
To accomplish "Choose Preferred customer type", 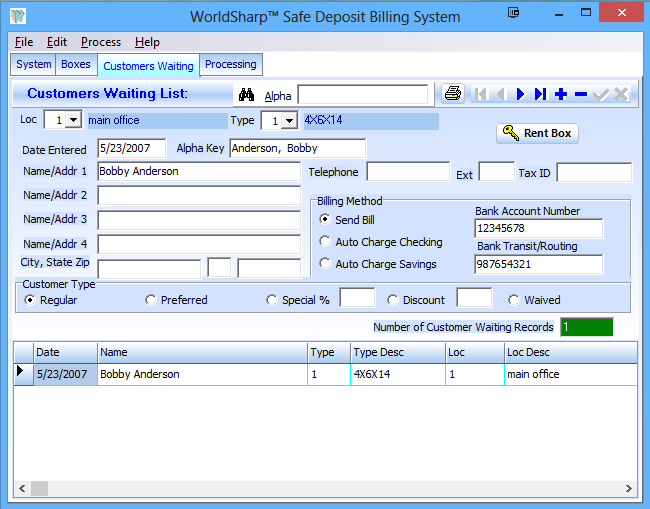I will coord(151,300).
